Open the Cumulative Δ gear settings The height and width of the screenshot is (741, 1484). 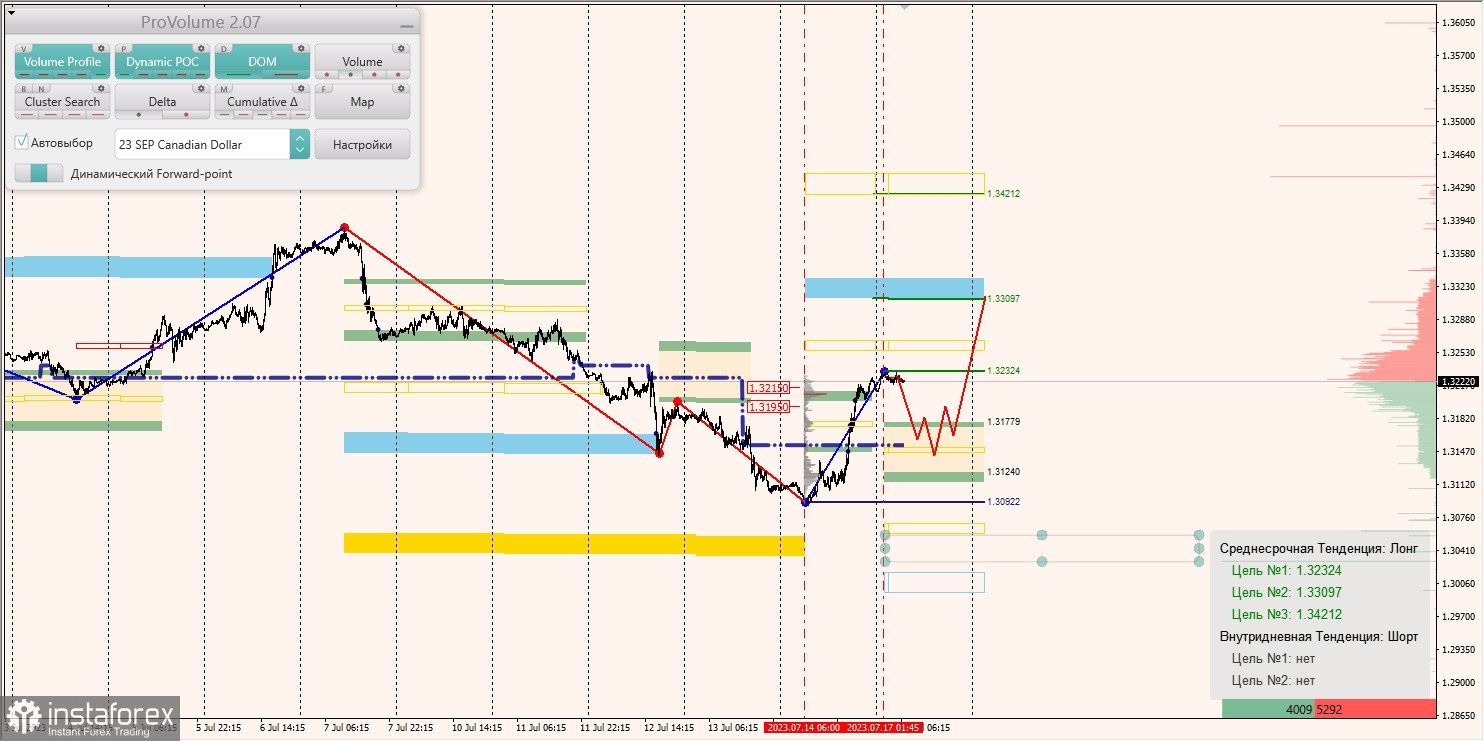click(x=301, y=88)
